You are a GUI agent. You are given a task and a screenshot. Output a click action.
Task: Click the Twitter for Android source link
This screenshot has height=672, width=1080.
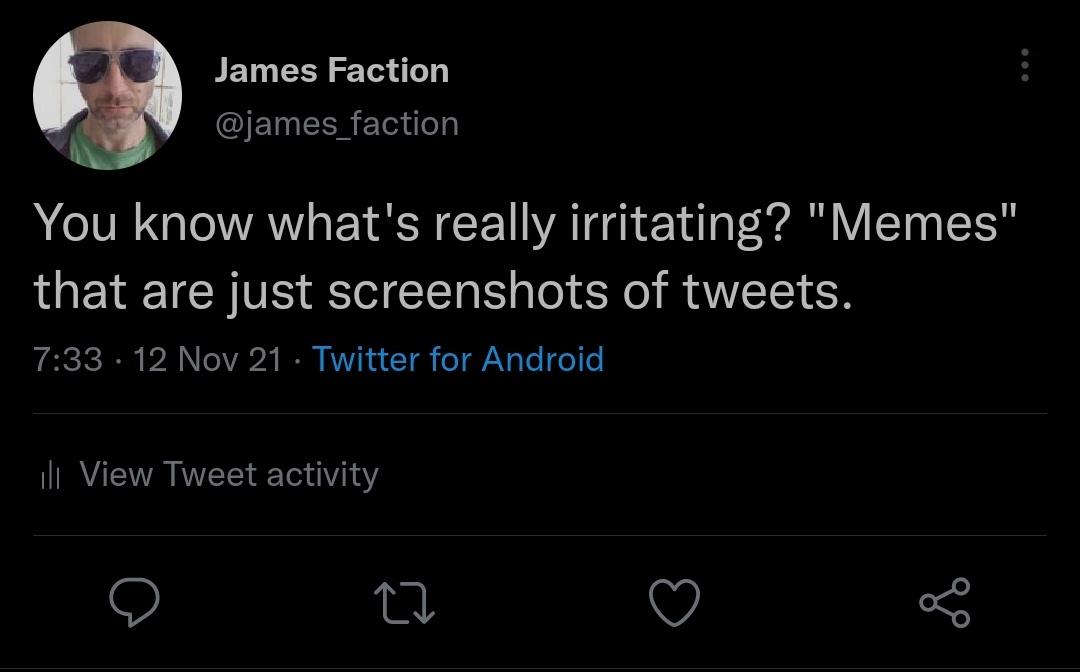tap(458, 358)
